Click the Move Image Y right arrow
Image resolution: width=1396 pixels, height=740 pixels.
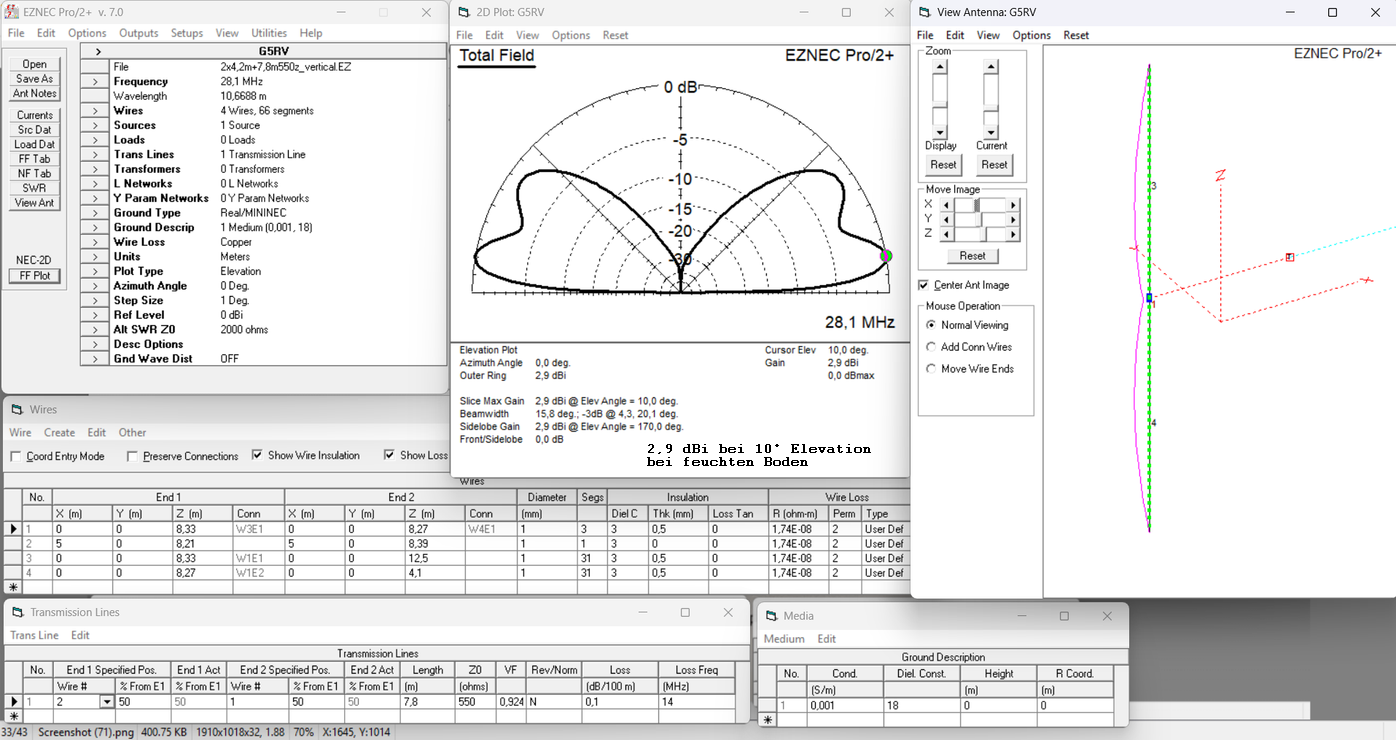(1013, 219)
